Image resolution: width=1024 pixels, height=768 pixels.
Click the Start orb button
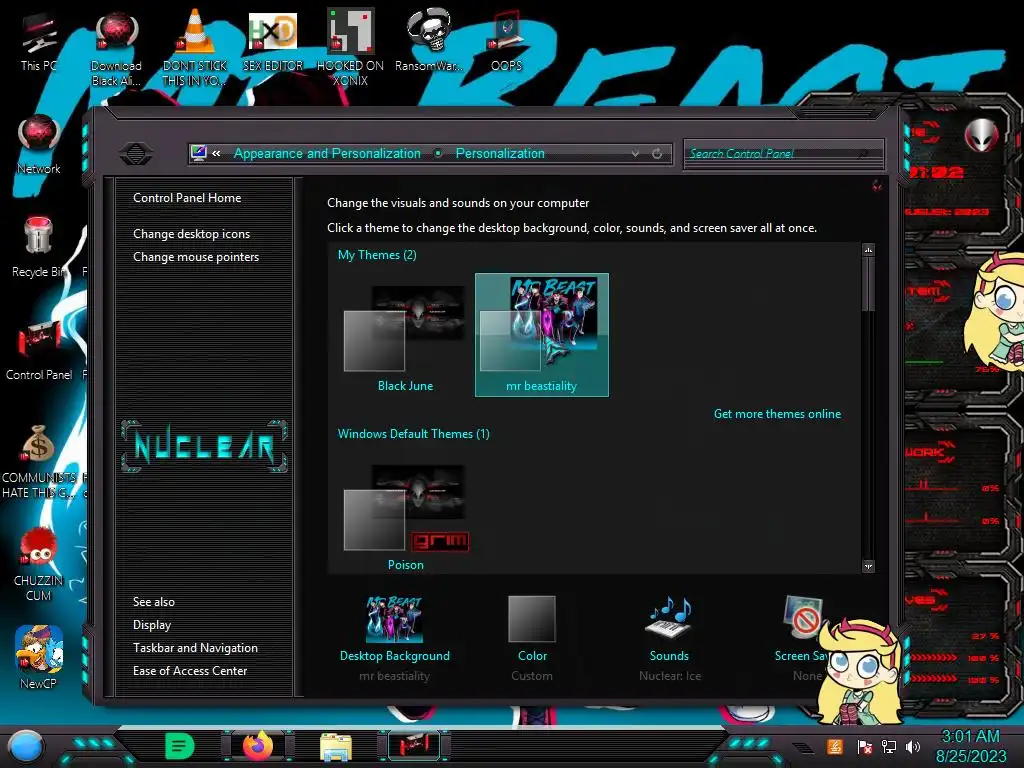(x=26, y=746)
